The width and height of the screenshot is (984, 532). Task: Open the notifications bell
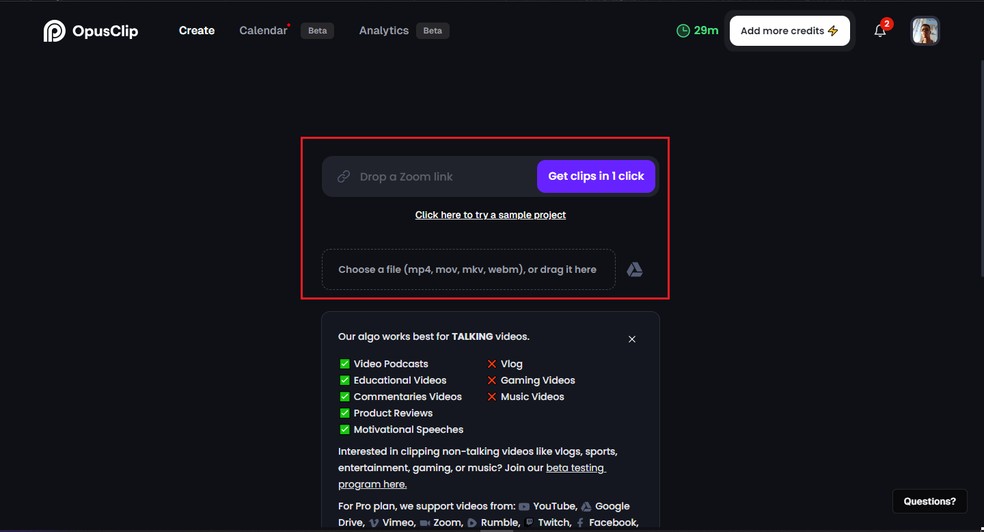point(880,31)
